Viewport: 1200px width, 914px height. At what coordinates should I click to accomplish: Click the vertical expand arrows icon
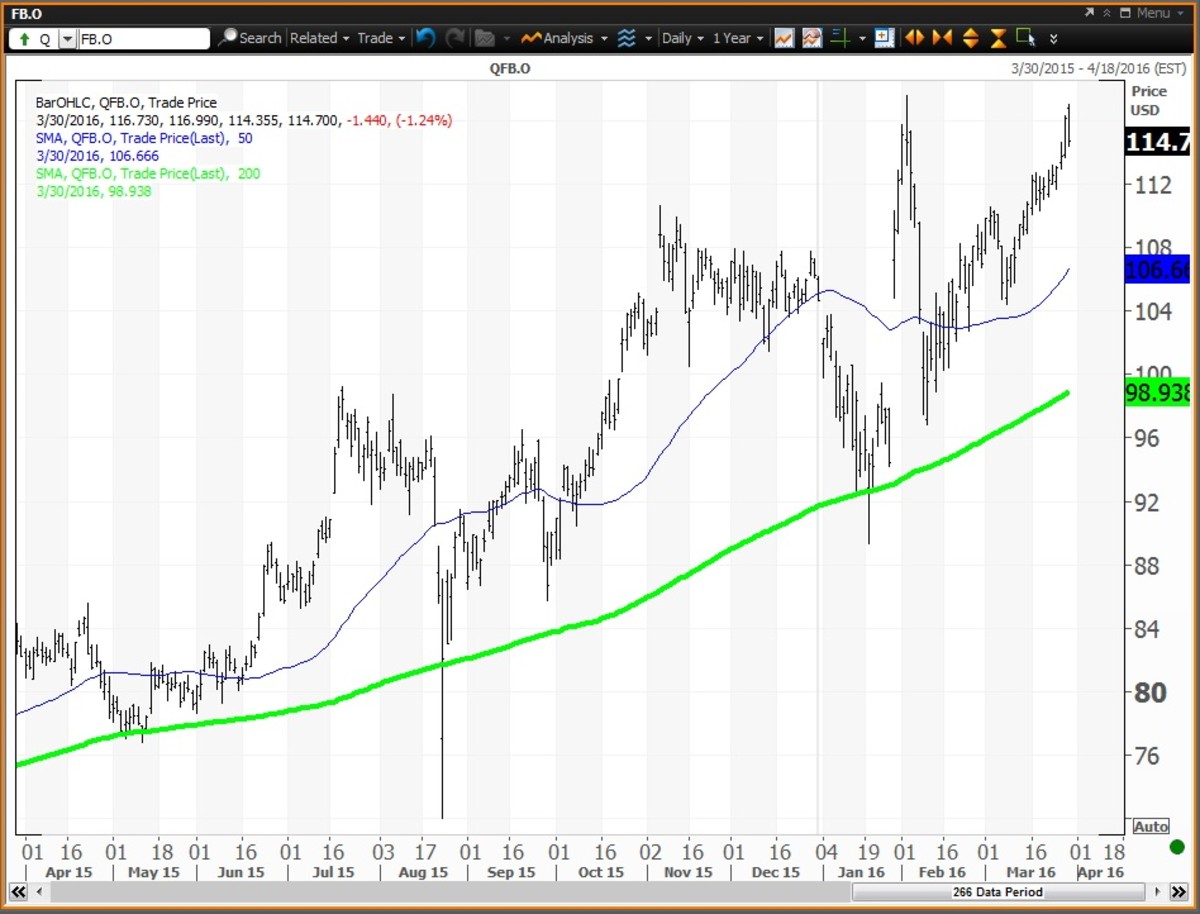(x=970, y=38)
